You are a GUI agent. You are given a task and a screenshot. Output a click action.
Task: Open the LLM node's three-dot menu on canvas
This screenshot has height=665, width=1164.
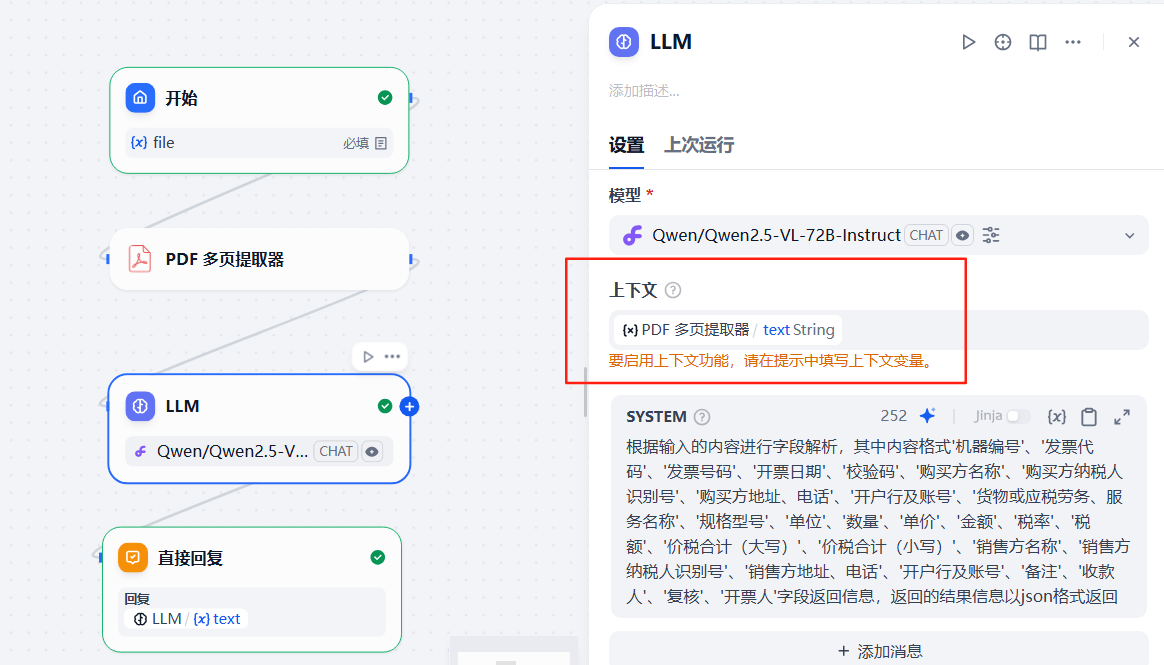coord(392,357)
